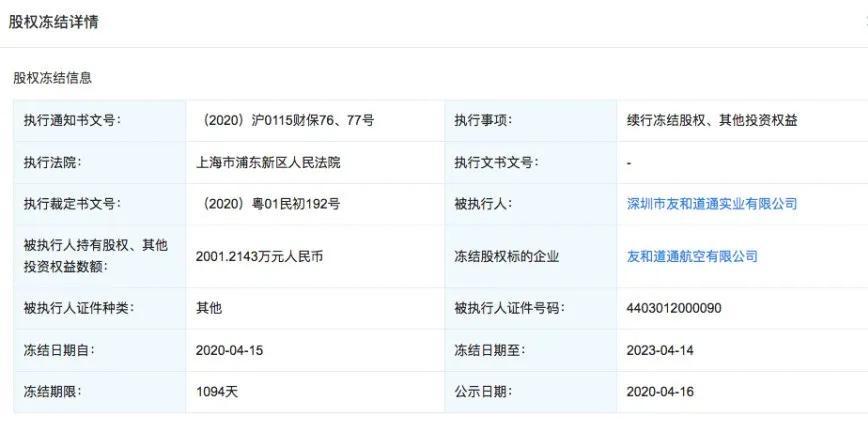Select certificate number 4403012000090
Image resolution: width=868 pixels, height=447 pixels.
pos(674,308)
